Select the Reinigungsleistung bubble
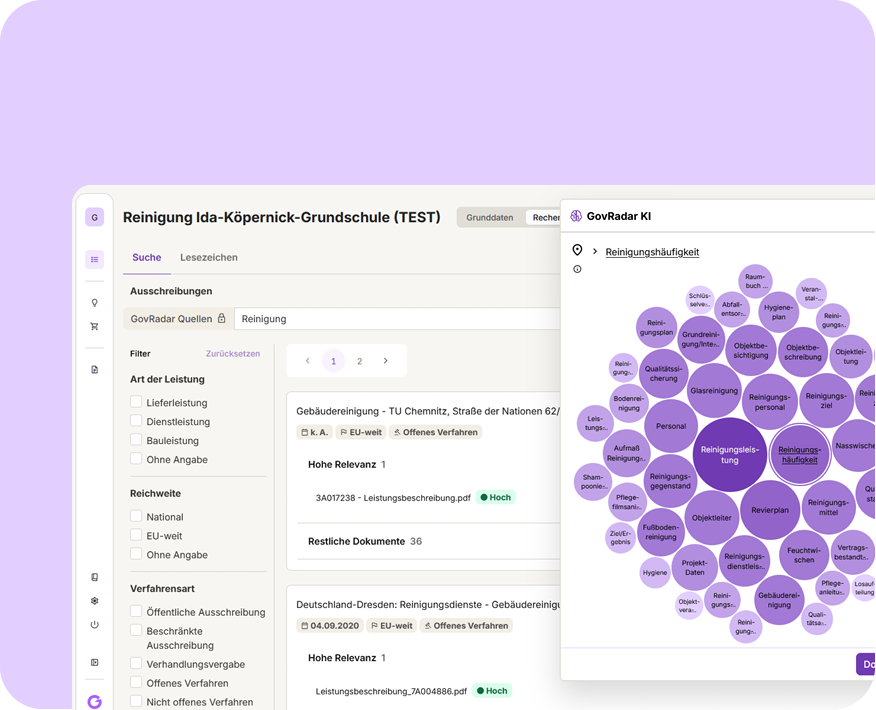Screen dimensions: 876x710 (729, 455)
